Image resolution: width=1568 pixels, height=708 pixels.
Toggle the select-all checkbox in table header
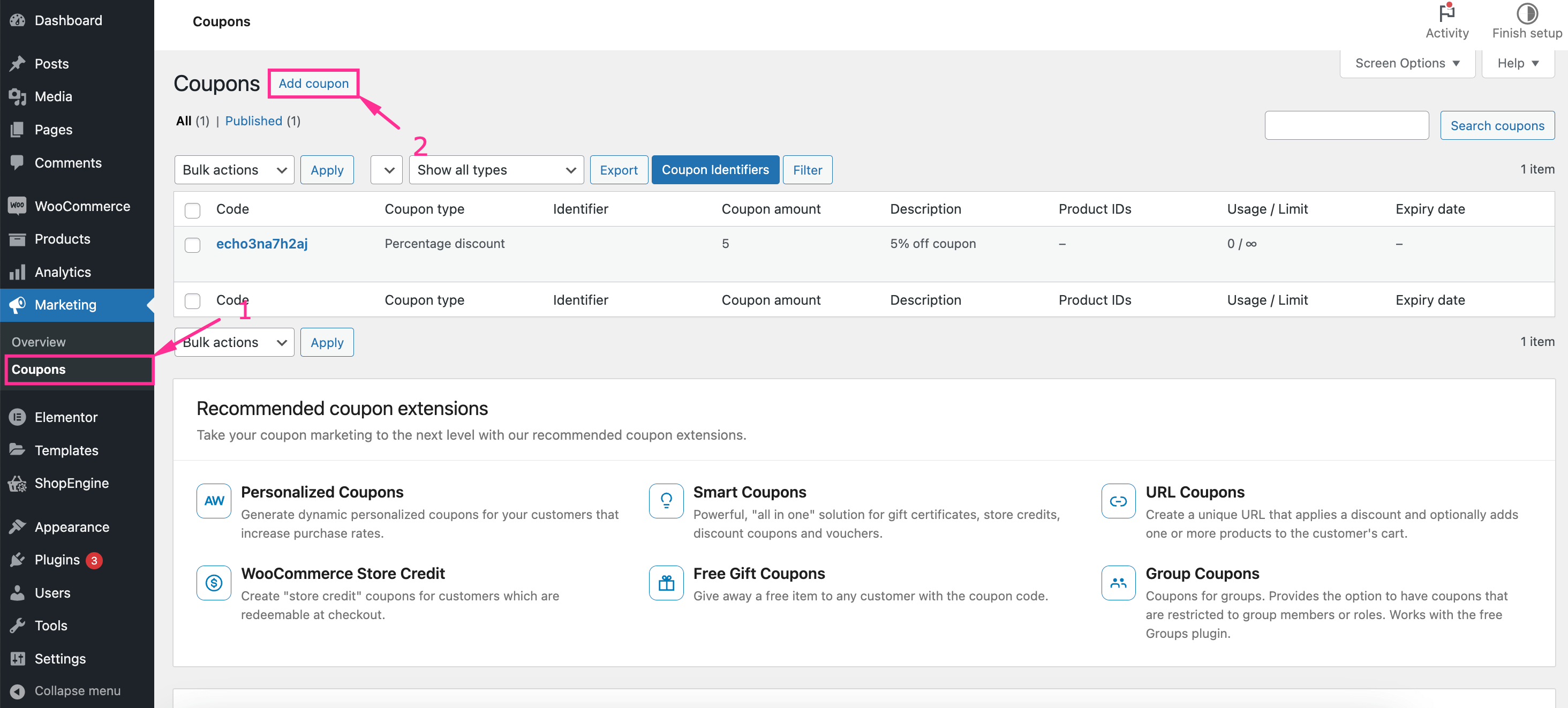coord(192,210)
